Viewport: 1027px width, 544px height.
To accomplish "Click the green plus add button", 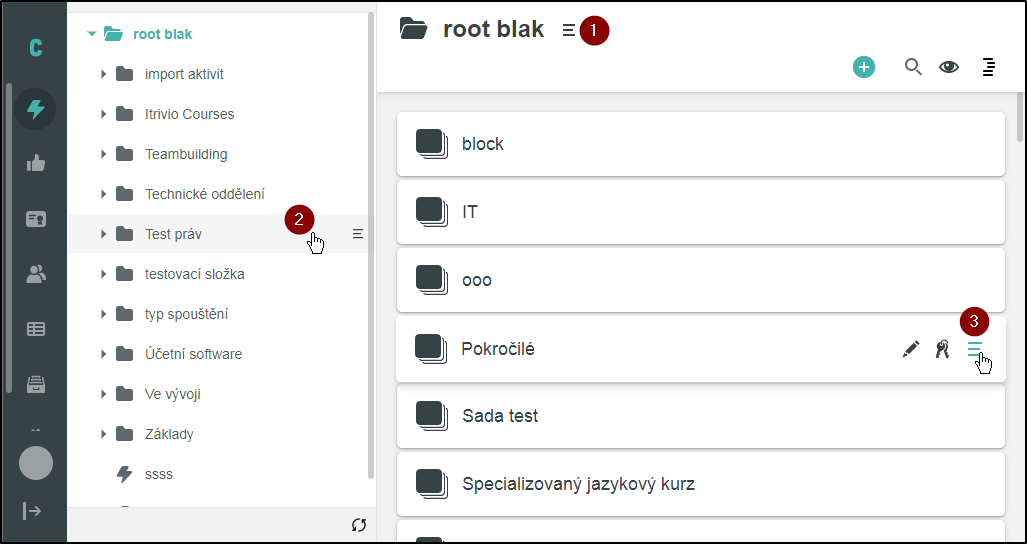I will coord(863,67).
